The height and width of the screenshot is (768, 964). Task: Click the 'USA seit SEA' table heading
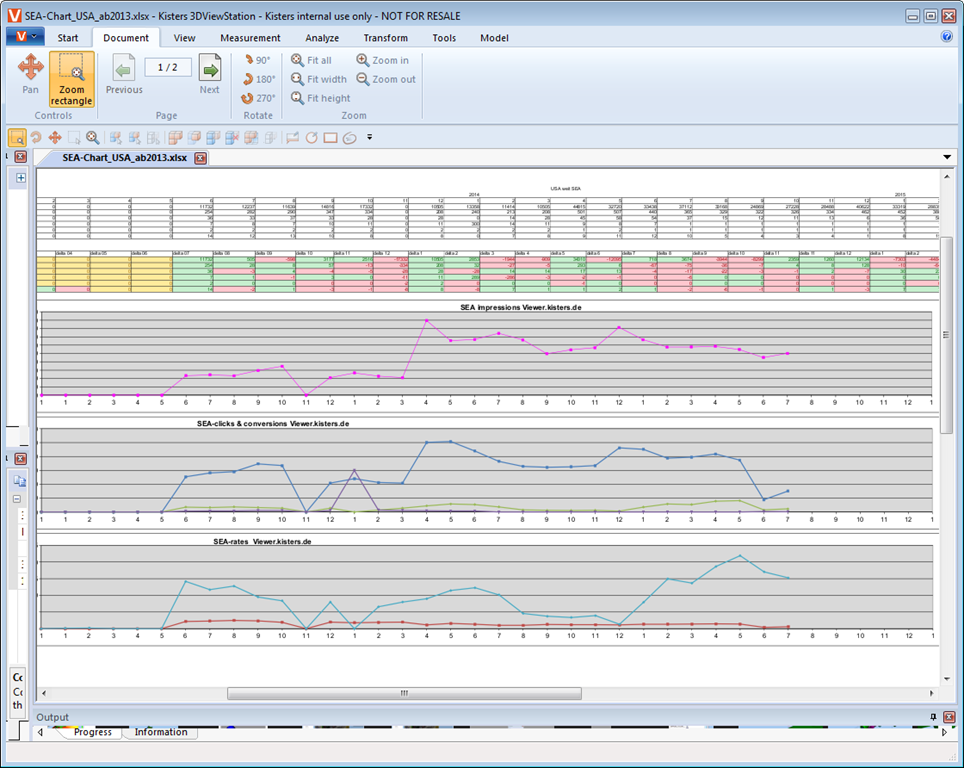(566, 189)
